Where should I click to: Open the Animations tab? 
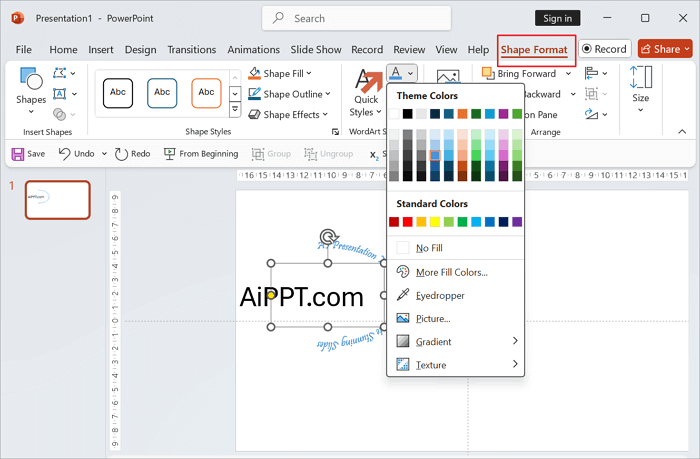(x=254, y=50)
